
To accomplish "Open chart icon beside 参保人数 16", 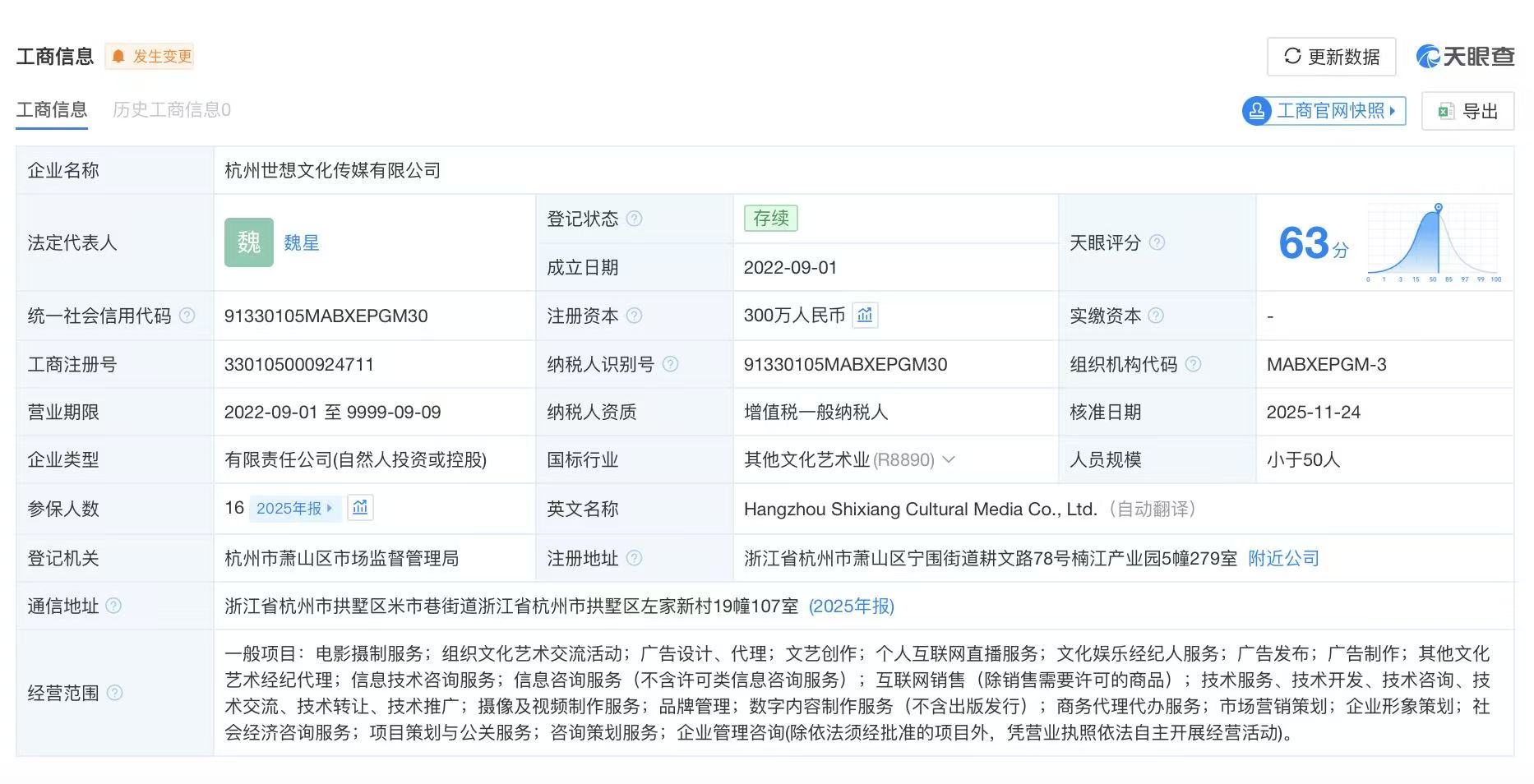I will pyautogui.click(x=360, y=508).
